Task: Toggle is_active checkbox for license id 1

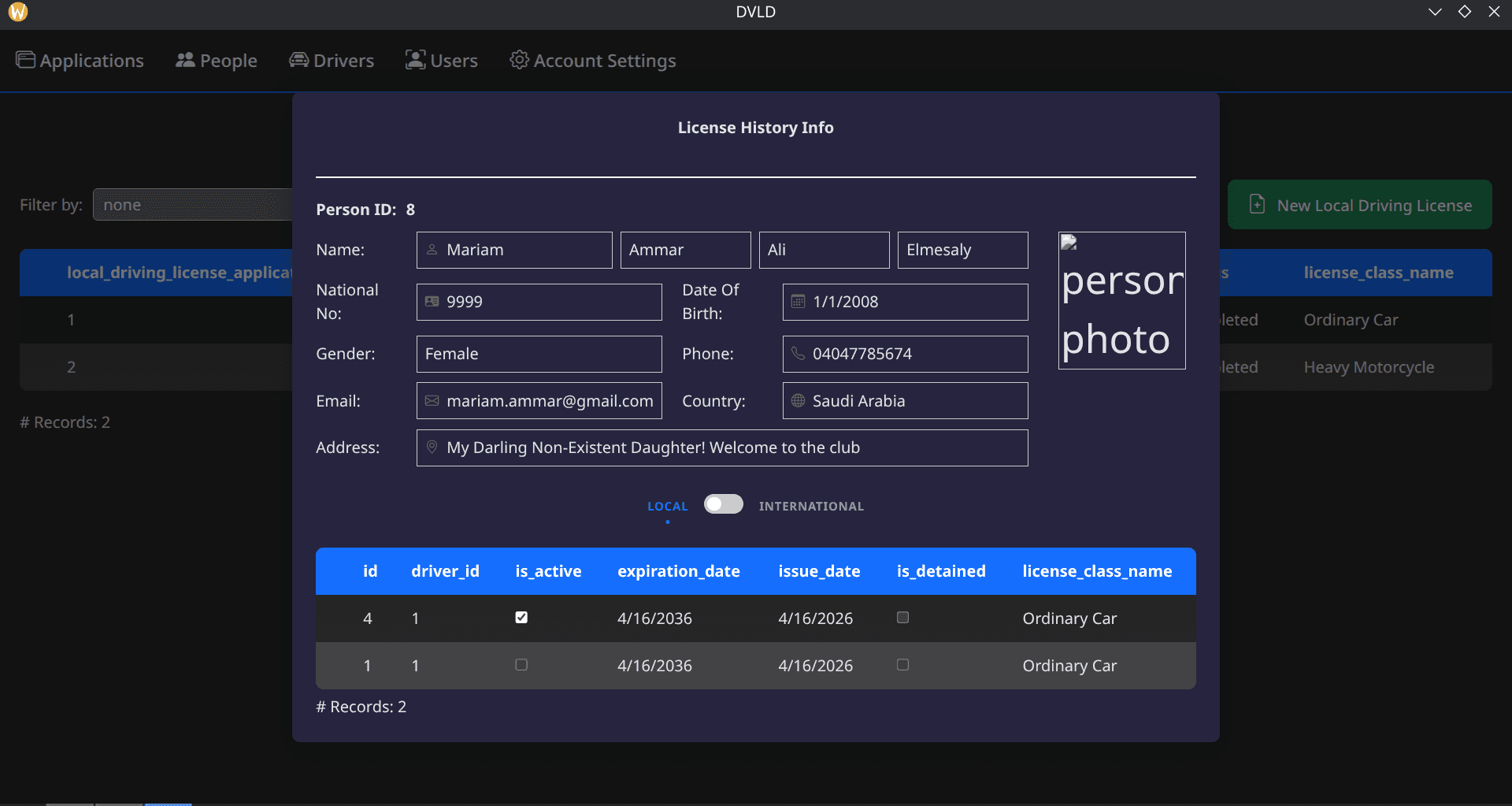Action: tap(521, 665)
